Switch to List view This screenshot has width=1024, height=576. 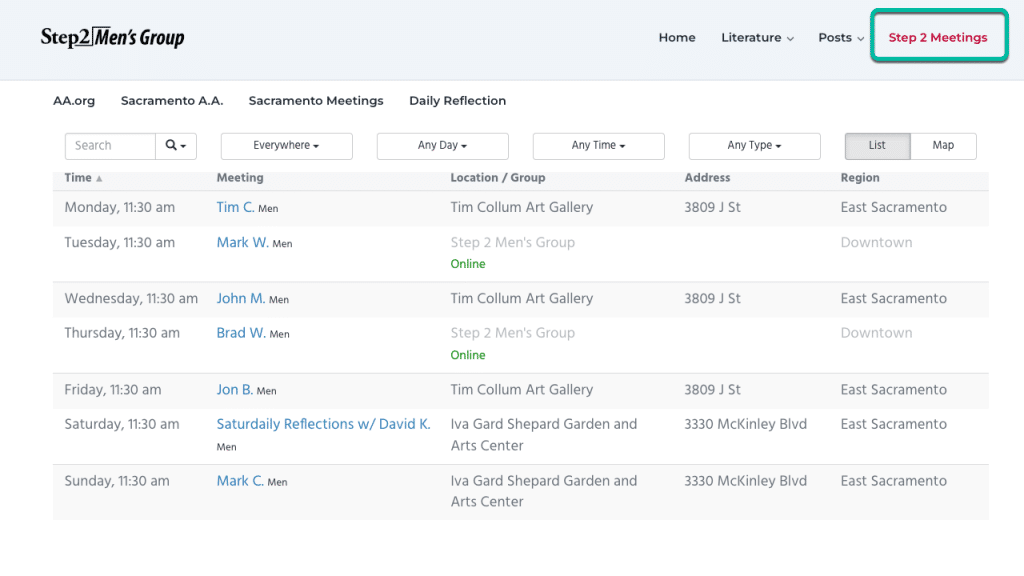[877, 146]
